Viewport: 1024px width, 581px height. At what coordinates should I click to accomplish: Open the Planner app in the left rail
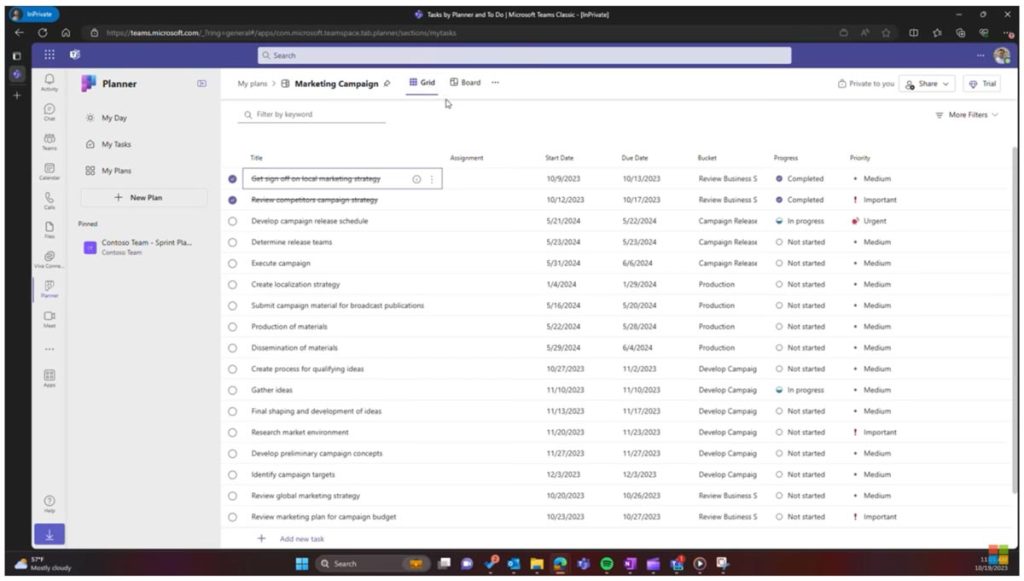tap(48, 288)
